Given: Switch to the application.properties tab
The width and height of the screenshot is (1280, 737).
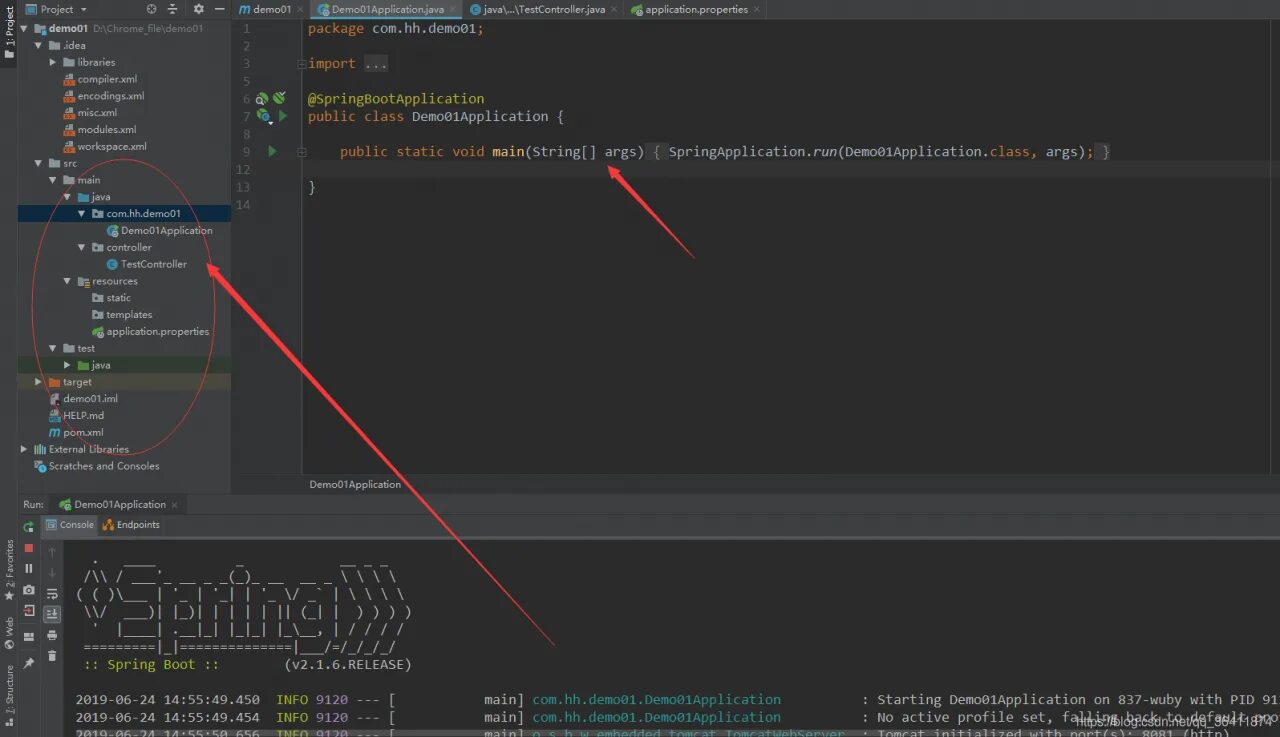Looking at the screenshot, I should (696, 9).
